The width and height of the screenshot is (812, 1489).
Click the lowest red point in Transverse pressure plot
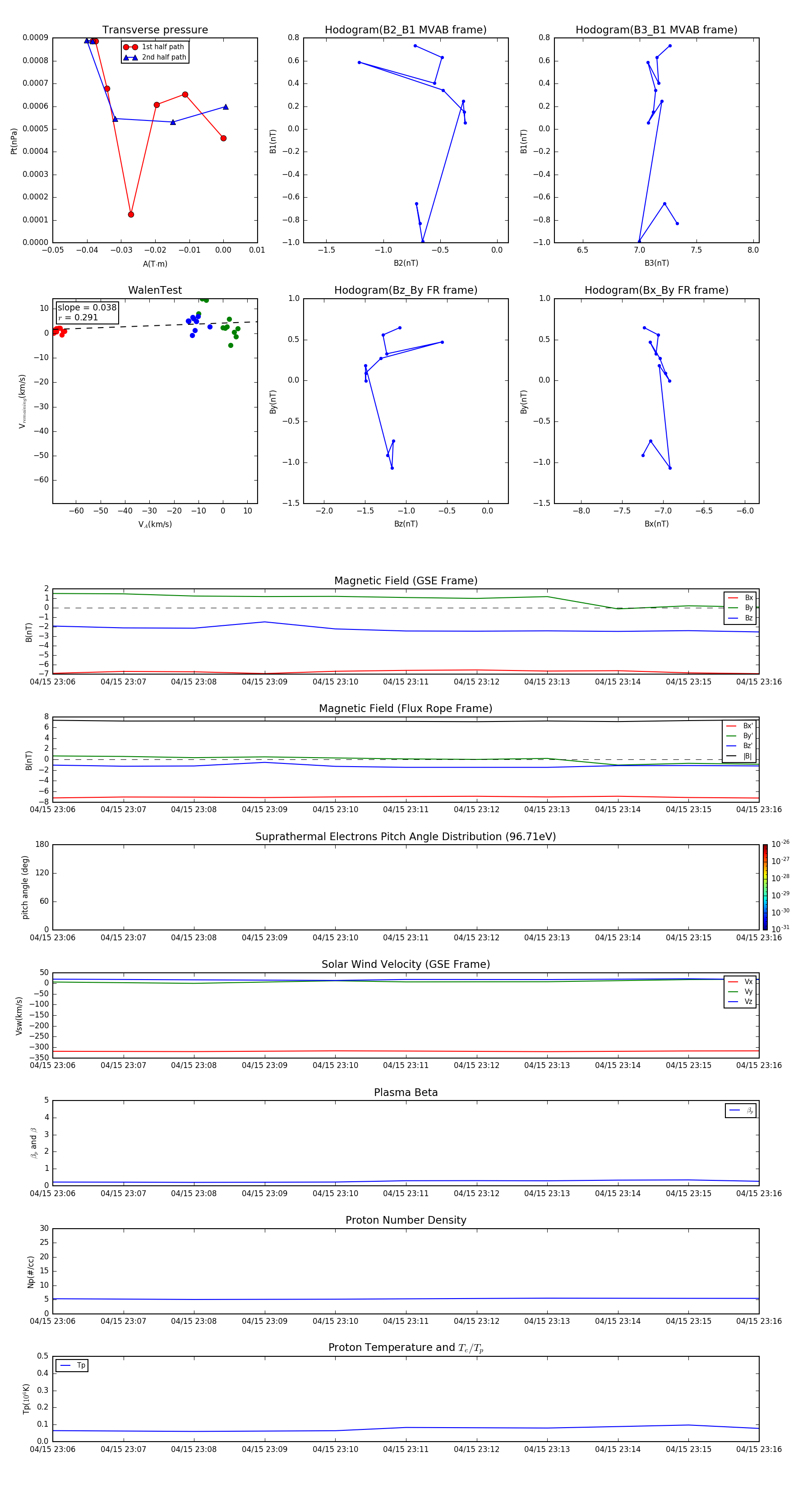point(131,214)
